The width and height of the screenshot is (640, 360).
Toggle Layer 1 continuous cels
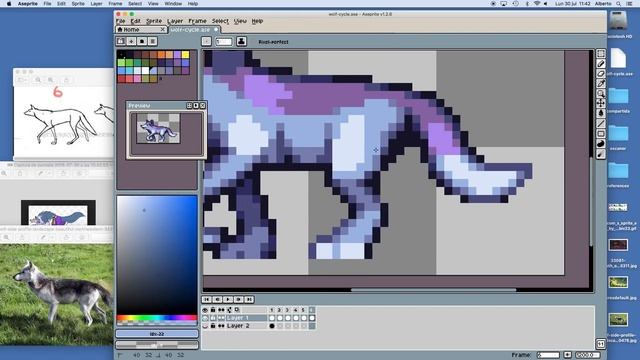221,318
